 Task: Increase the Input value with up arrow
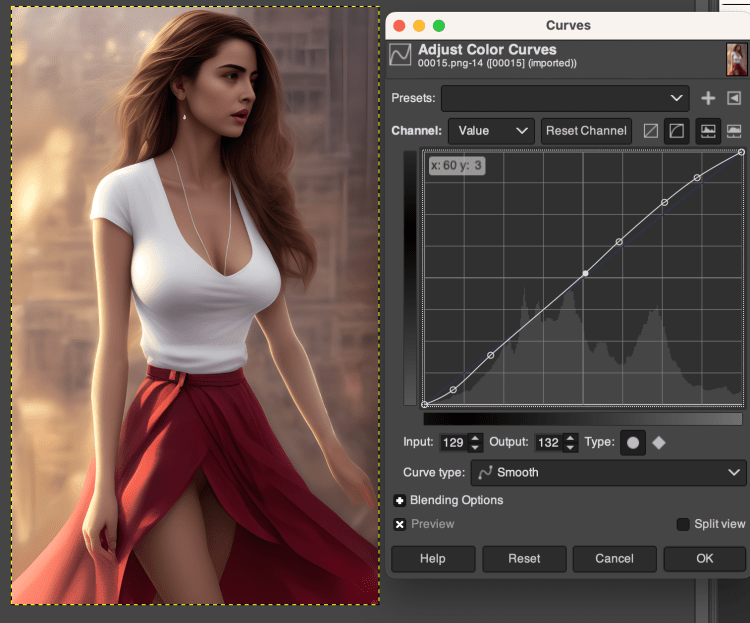click(475, 437)
